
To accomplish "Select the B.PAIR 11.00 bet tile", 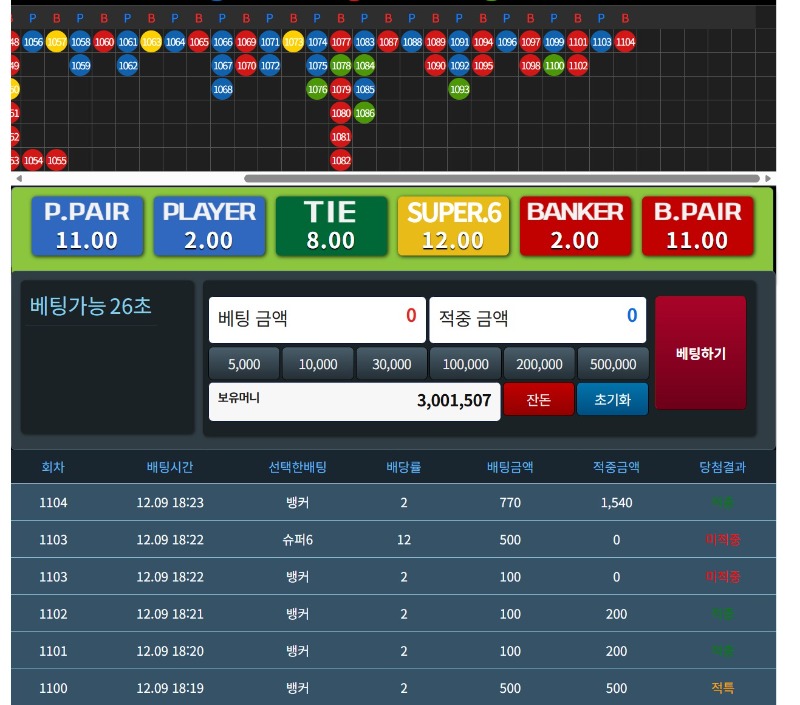I will click(x=697, y=225).
